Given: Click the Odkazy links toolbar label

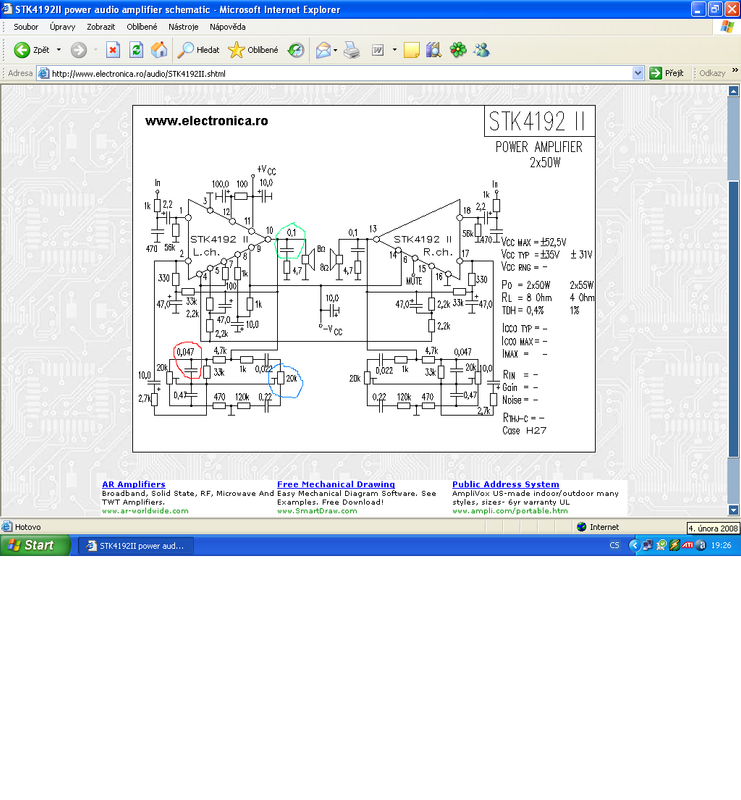Looking at the screenshot, I should [x=712, y=73].
